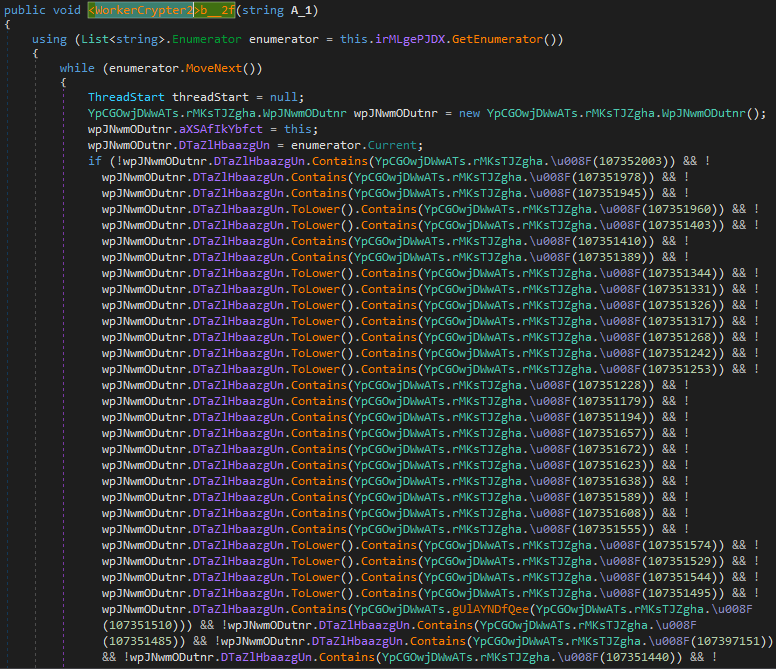Select the number 107397151
This screenshot has height=669, width=776.
pos(728,641)
